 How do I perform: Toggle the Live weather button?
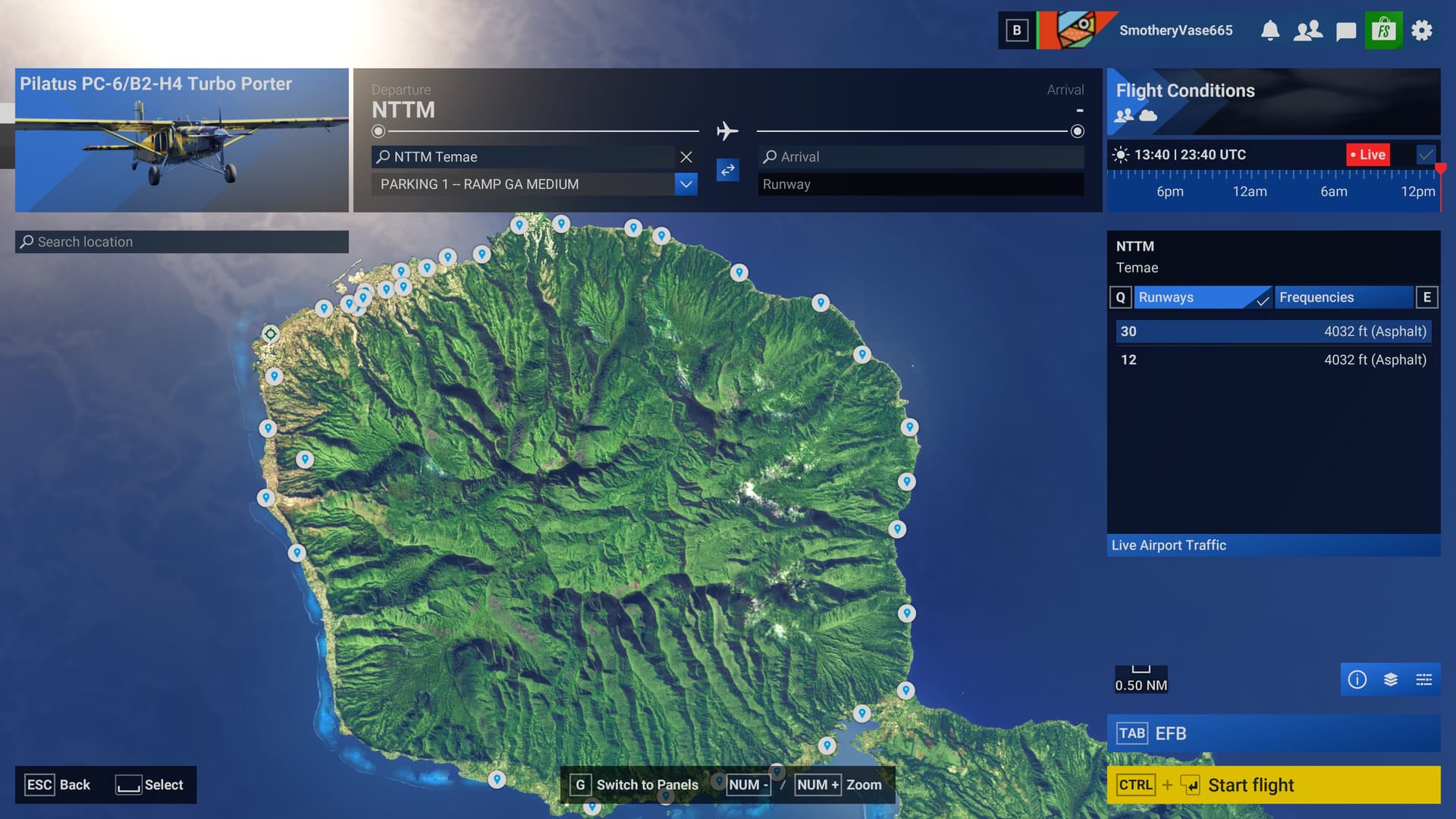(x=1368, y=155)
